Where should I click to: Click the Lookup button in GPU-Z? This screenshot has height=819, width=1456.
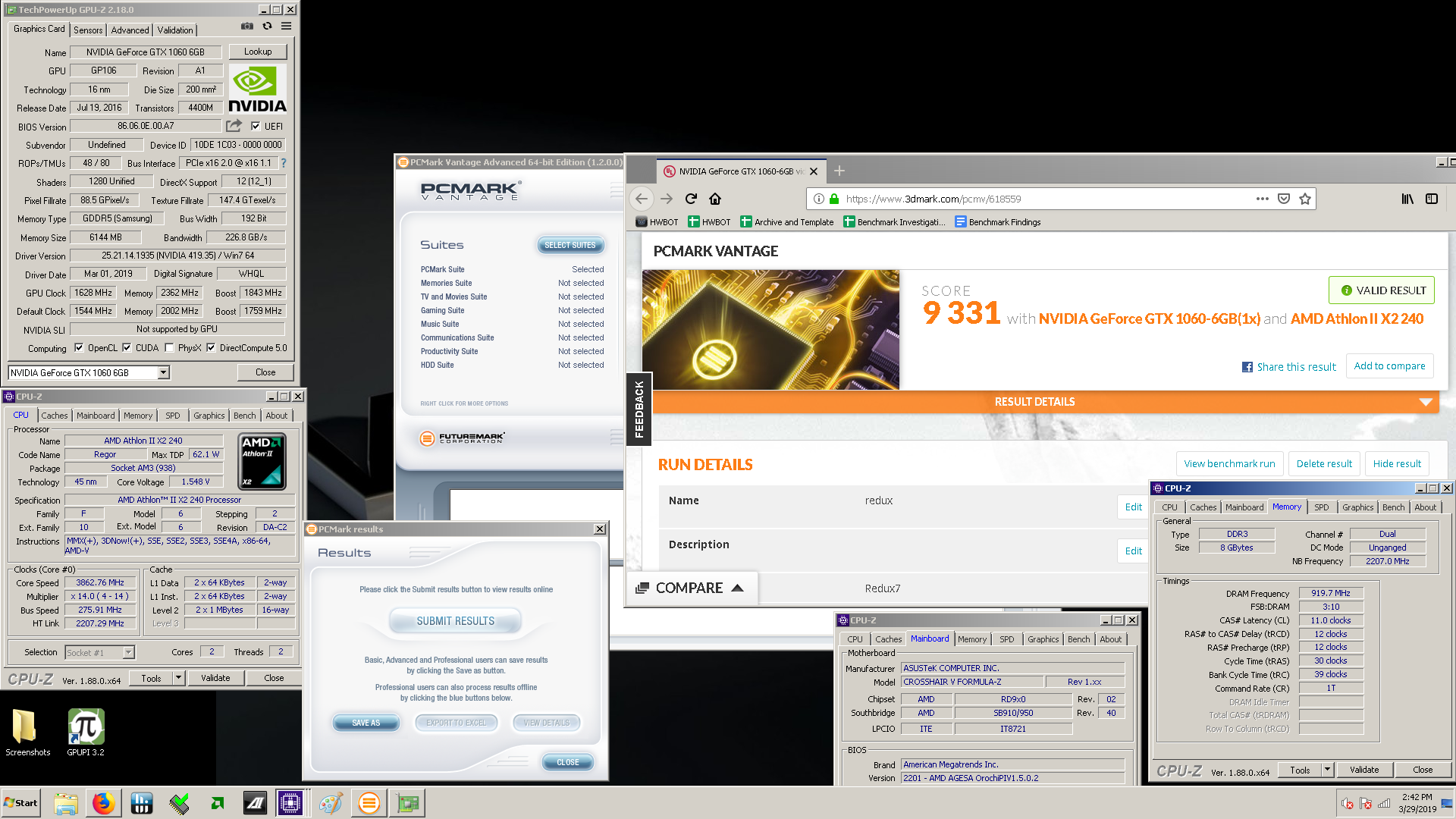point(258,52)
